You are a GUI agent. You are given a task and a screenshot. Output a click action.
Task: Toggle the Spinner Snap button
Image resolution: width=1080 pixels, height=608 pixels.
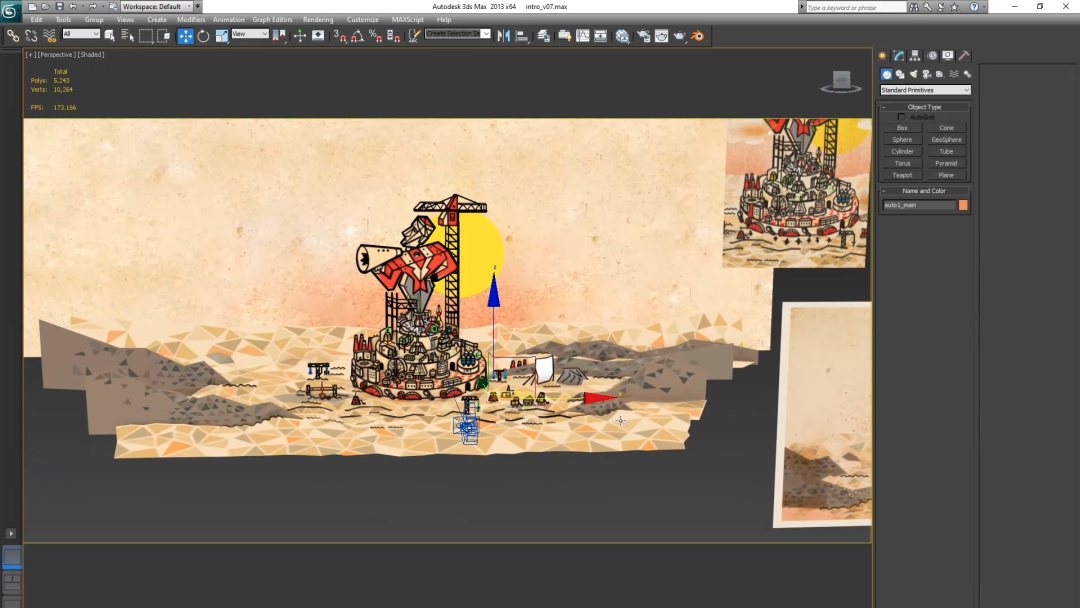pyautogui.click(x=393, y=36)
